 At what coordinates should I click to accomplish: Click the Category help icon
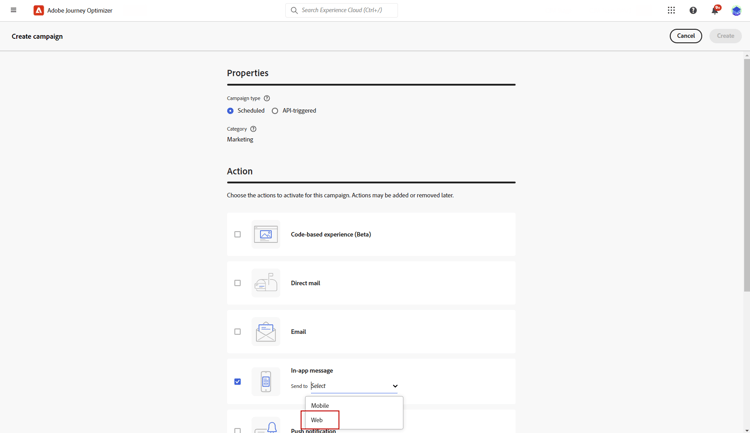coord(254,129)
